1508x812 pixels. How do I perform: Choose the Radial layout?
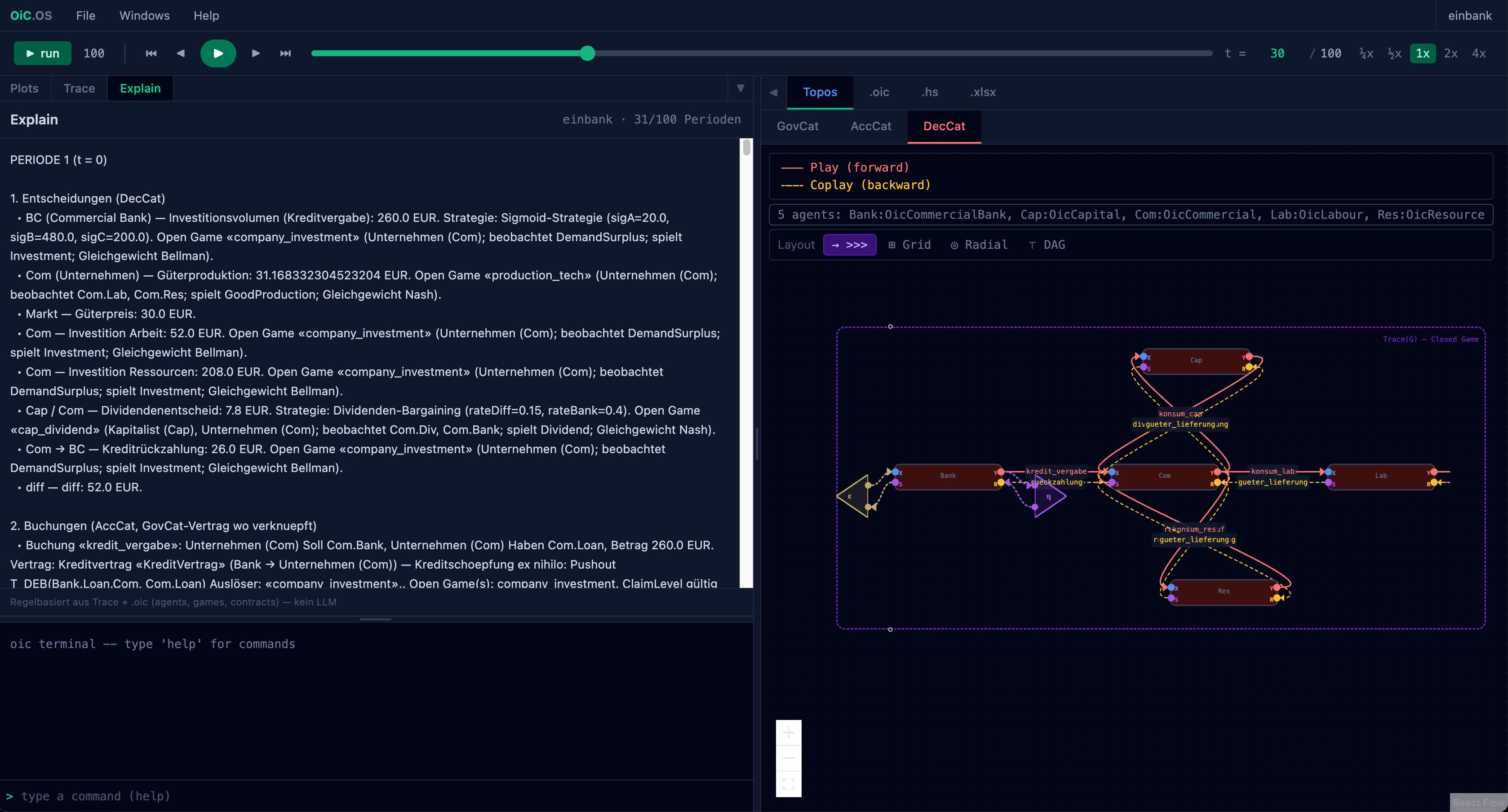pyautogui.click(x=979, y=244)
